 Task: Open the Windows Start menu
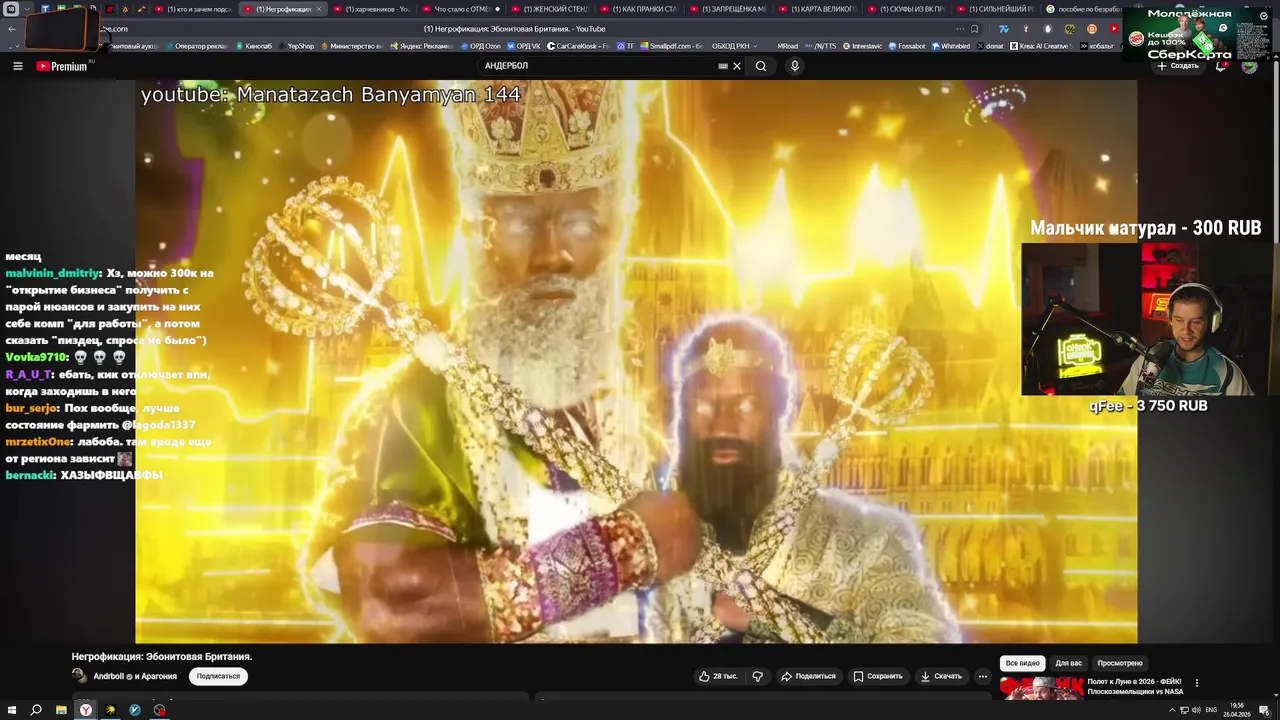pos(11,710)
